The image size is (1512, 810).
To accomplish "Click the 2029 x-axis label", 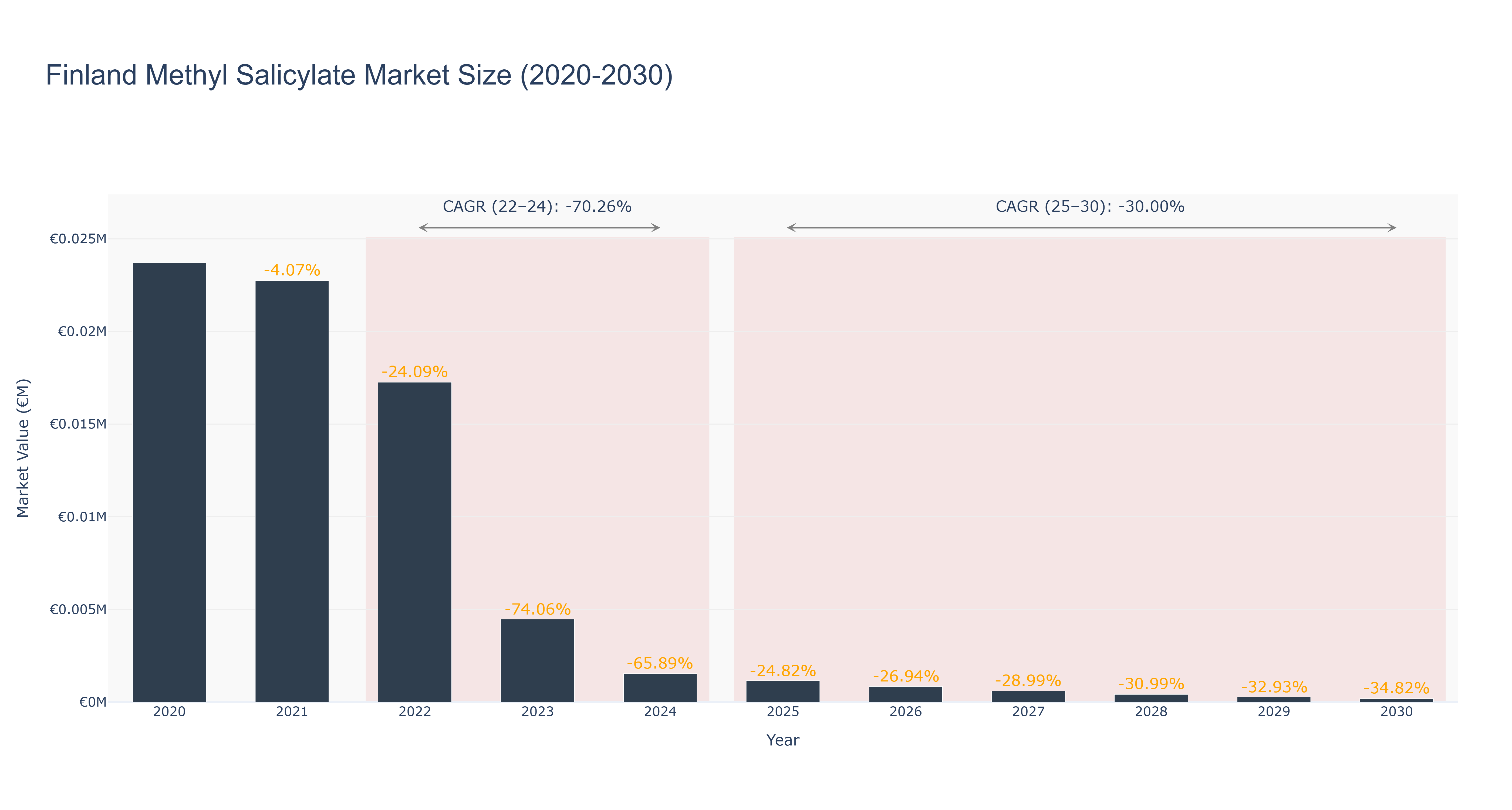I will [1274, 712].
